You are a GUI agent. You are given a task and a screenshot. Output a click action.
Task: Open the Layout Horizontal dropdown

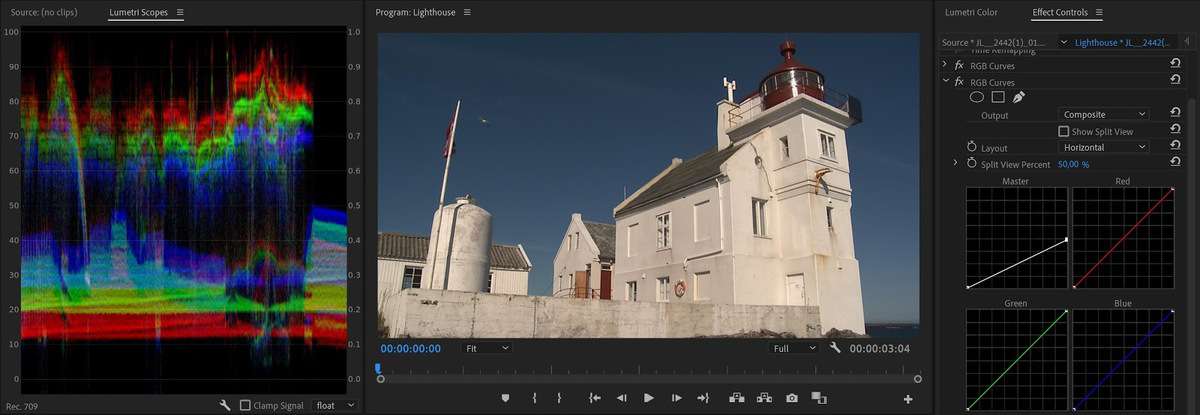pos(1104,147)
